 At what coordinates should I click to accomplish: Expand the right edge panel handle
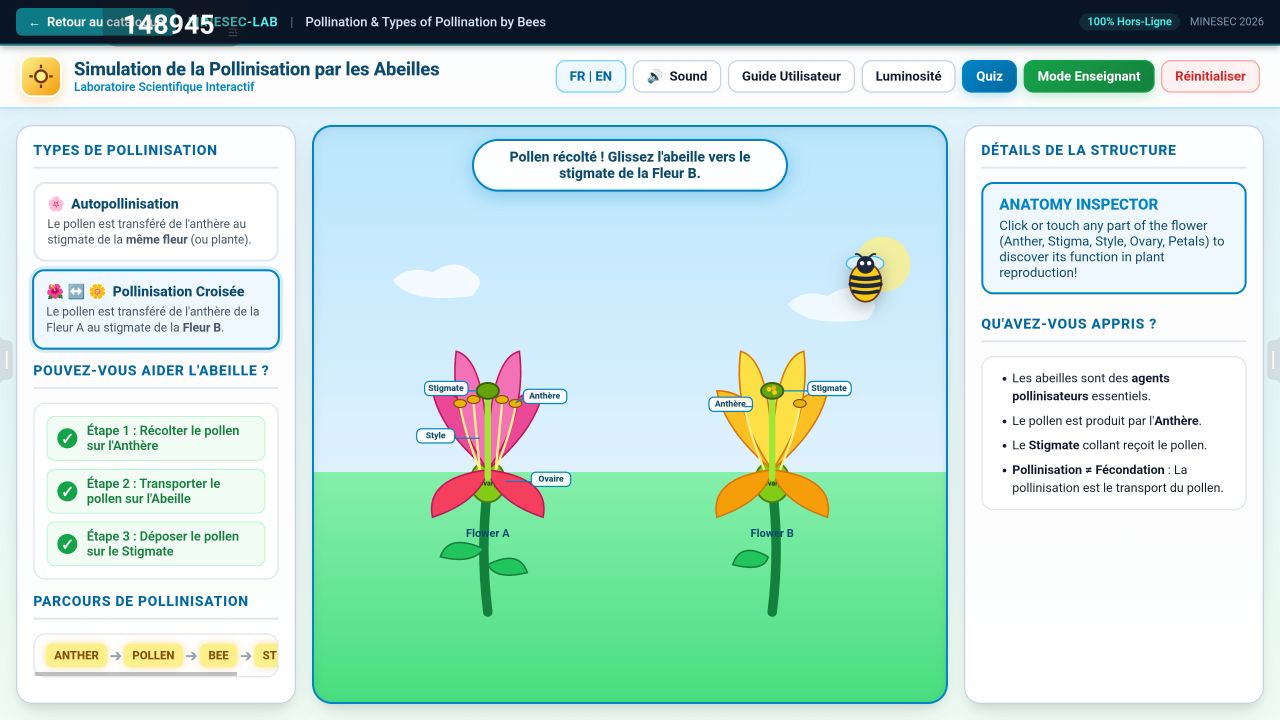[1274, 360]
